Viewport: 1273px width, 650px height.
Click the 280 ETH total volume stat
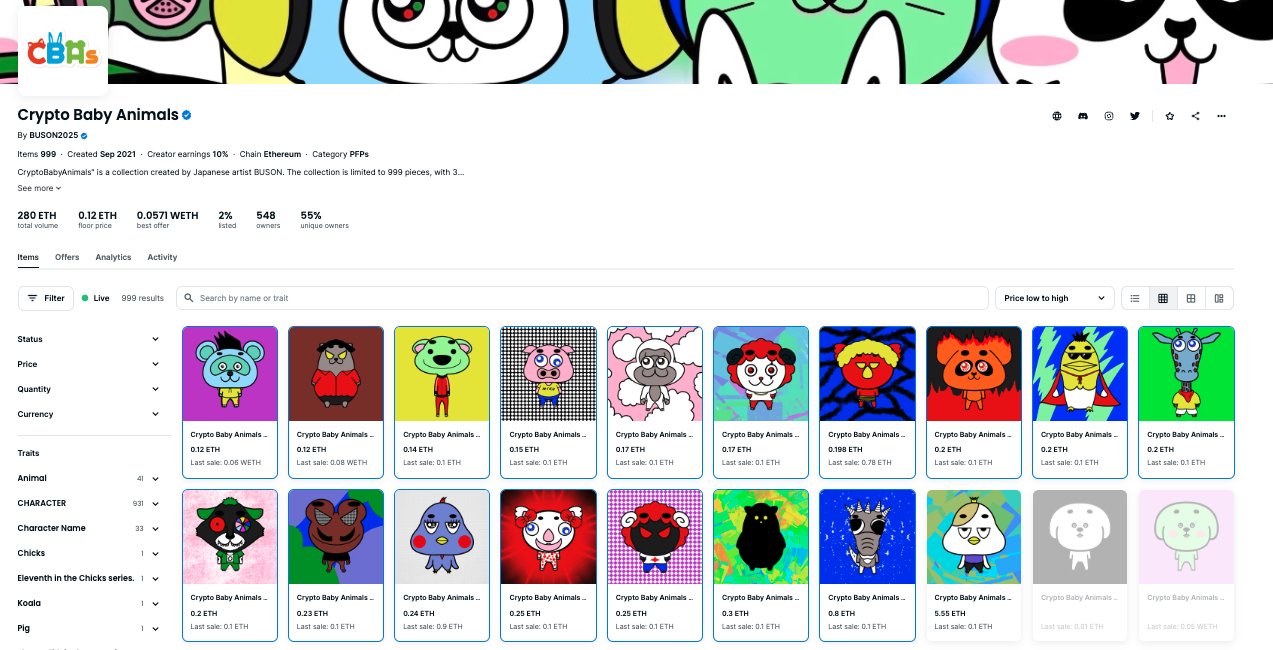click(38, 220)
